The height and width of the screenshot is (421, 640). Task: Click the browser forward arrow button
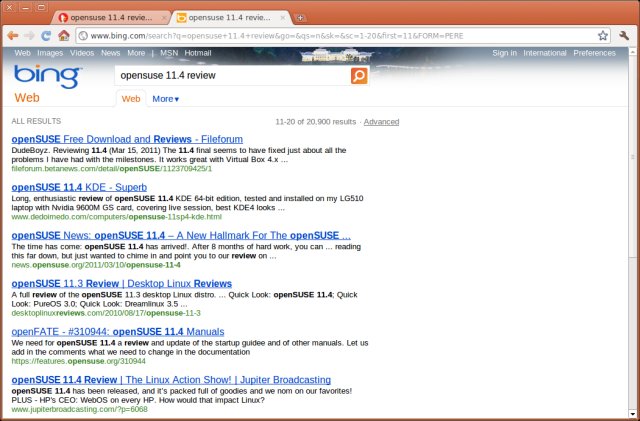coord(29,36)
